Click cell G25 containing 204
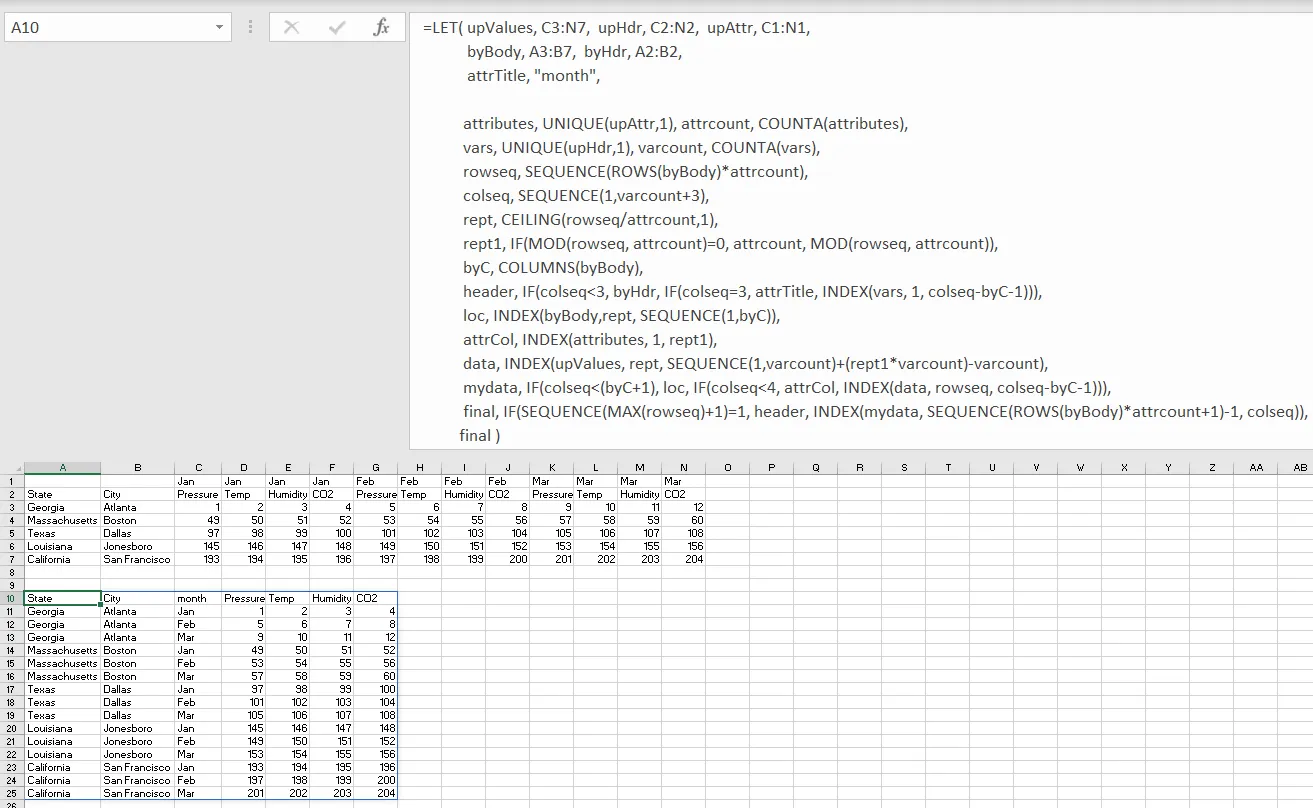 (x=375, y=793)
